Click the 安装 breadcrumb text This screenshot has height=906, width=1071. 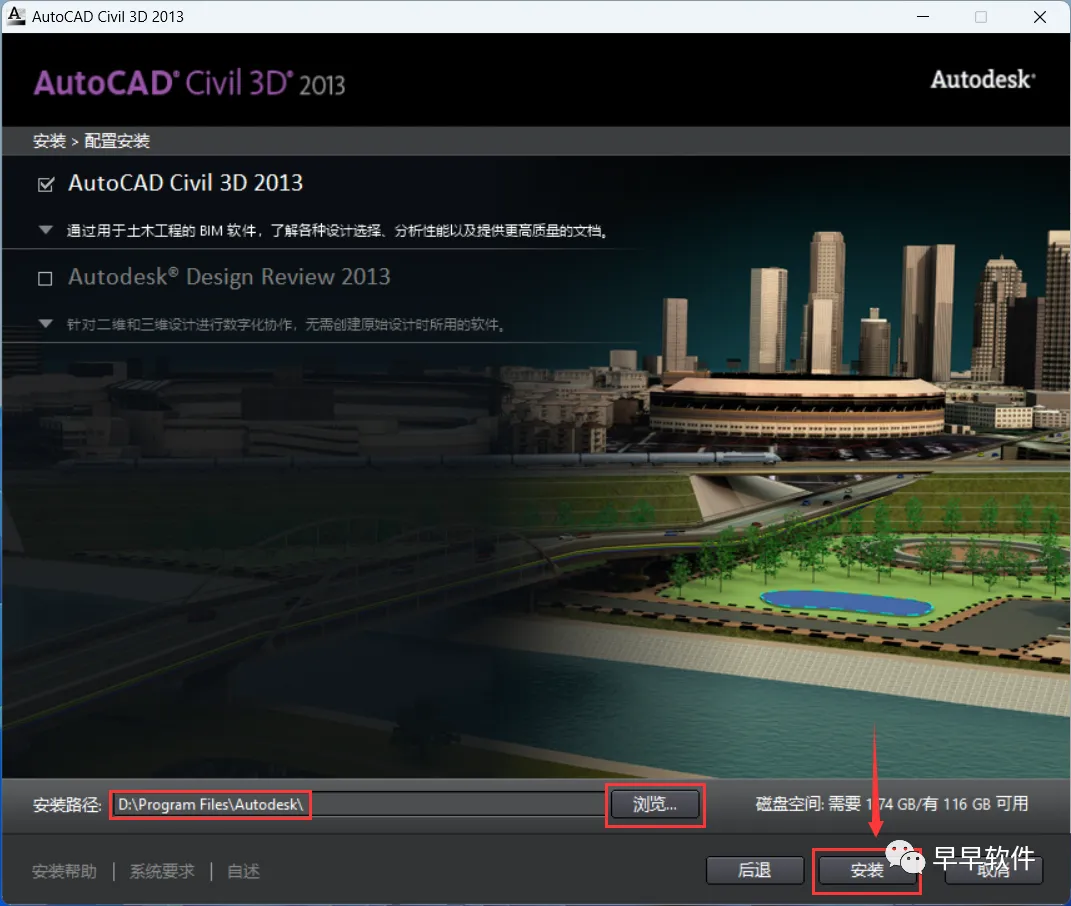[x=49, y=141]
